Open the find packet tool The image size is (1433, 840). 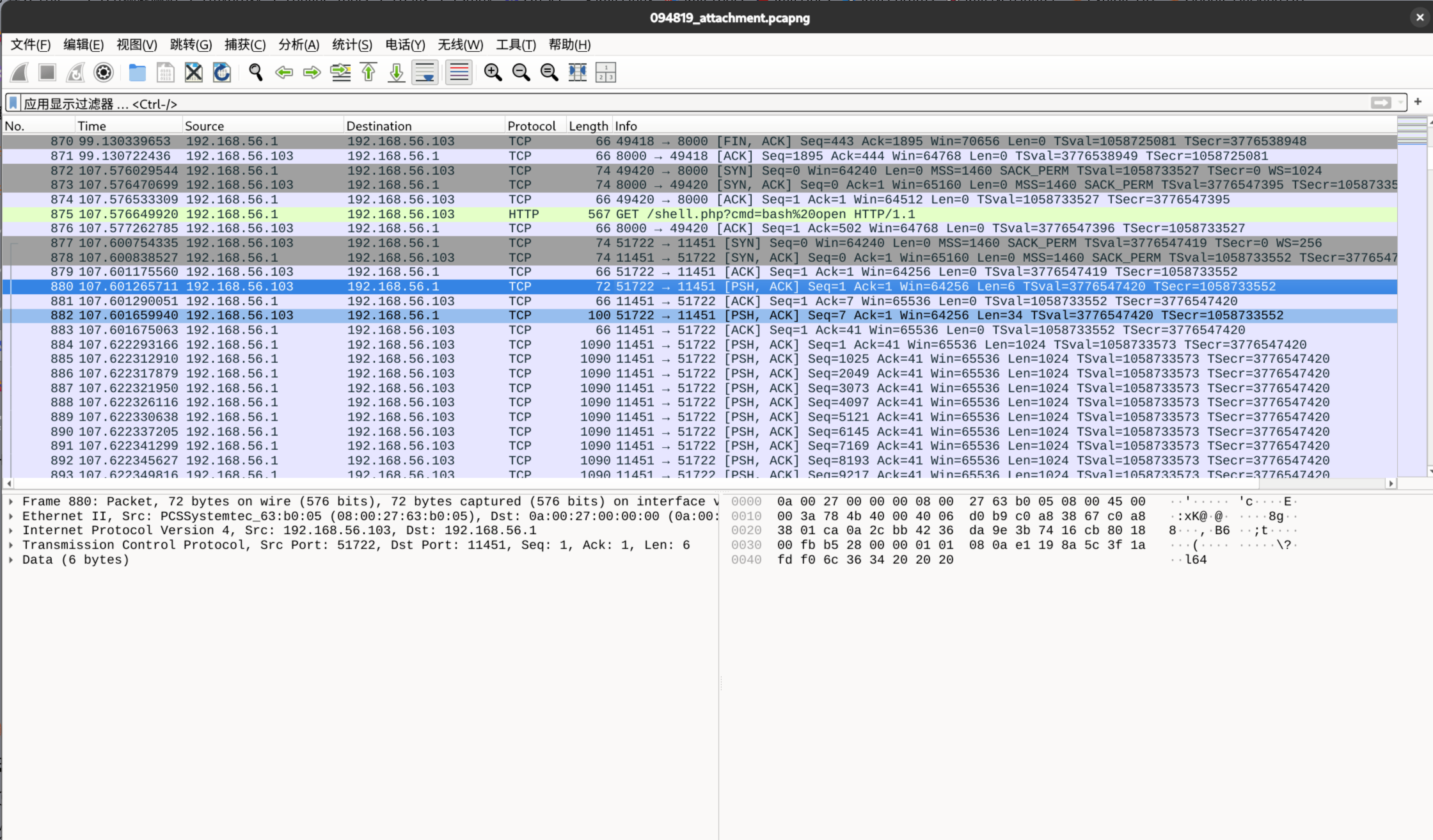pos(255,72)
